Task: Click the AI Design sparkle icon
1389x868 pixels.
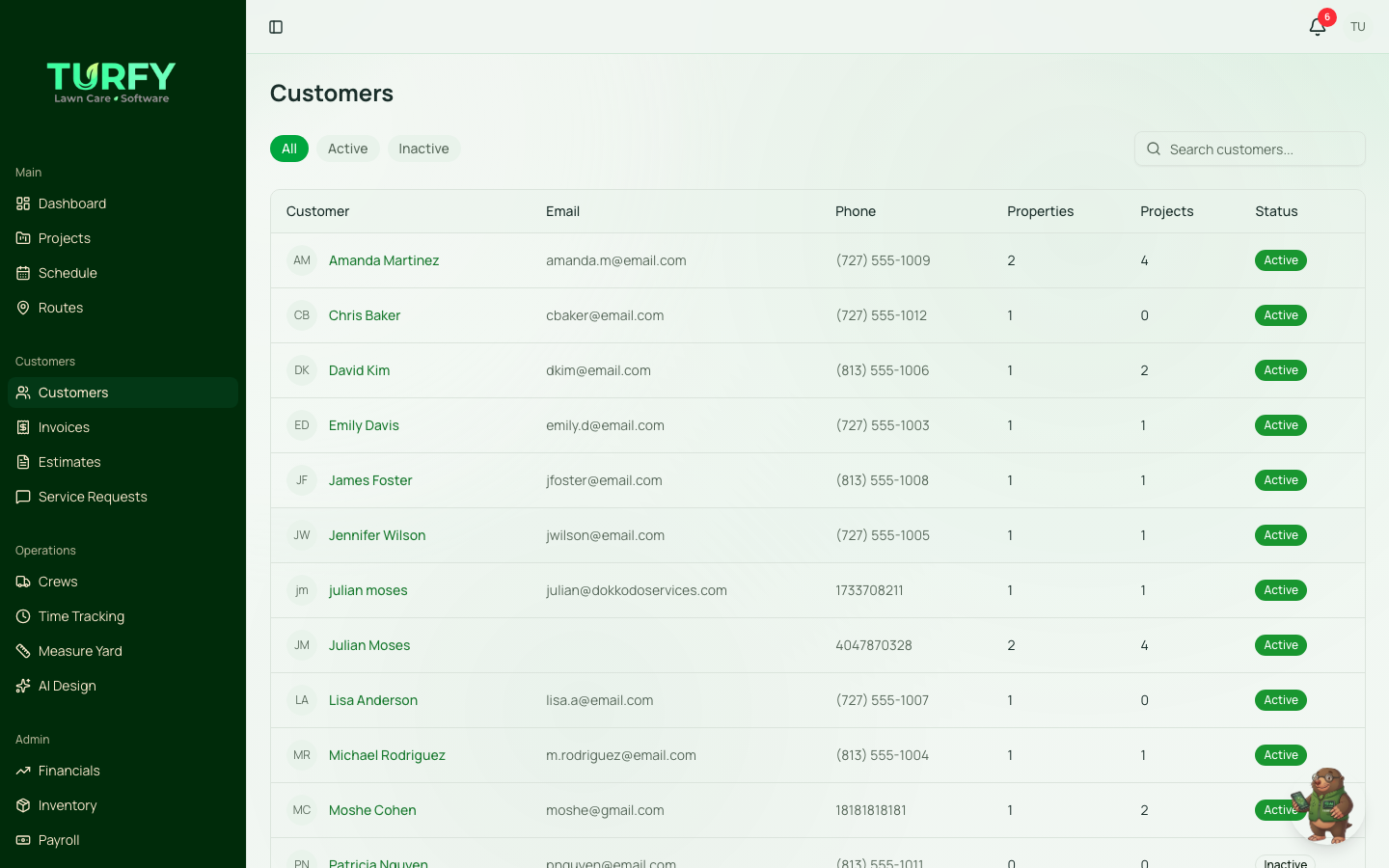Action: click(x=23, y=686)
